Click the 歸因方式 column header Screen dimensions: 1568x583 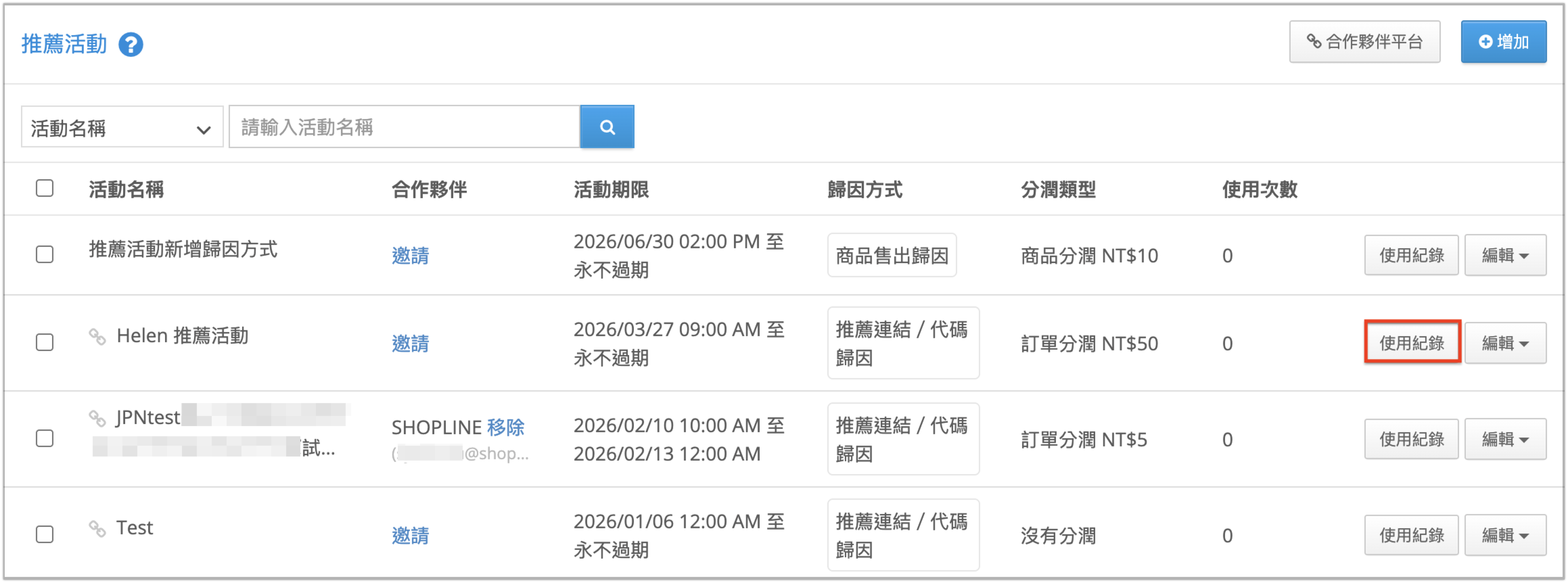coord(865,189)
